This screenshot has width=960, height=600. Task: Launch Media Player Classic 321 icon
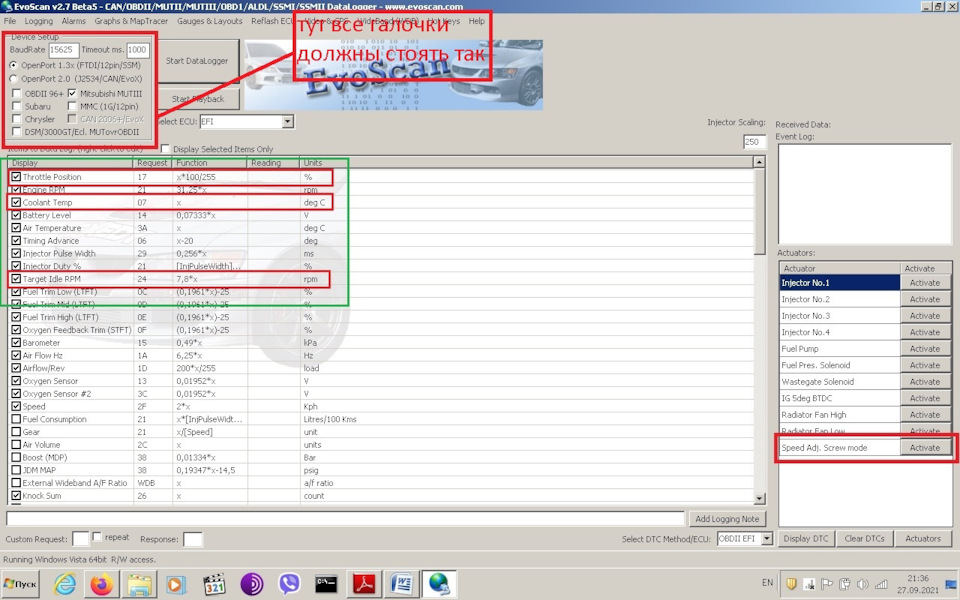214,584
